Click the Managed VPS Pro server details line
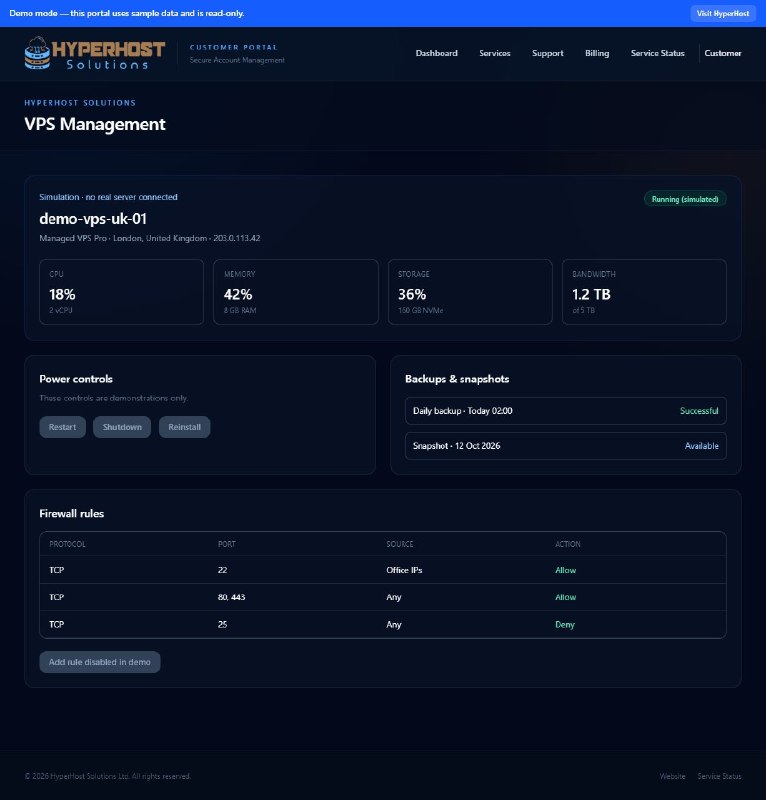The height and width of the screenshot is (800, 766). [150, 238]
